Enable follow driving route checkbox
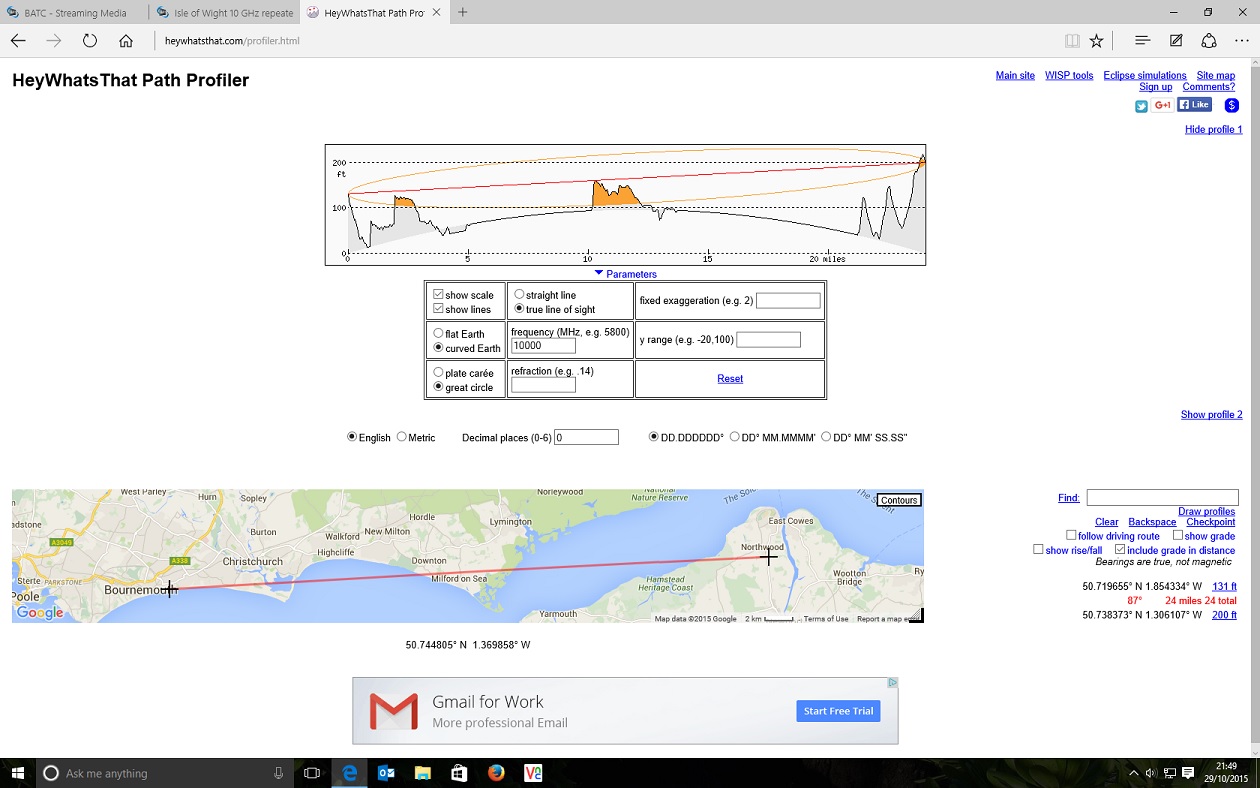This screenshot has width=1260, height=788. (x=1071, y=536)
